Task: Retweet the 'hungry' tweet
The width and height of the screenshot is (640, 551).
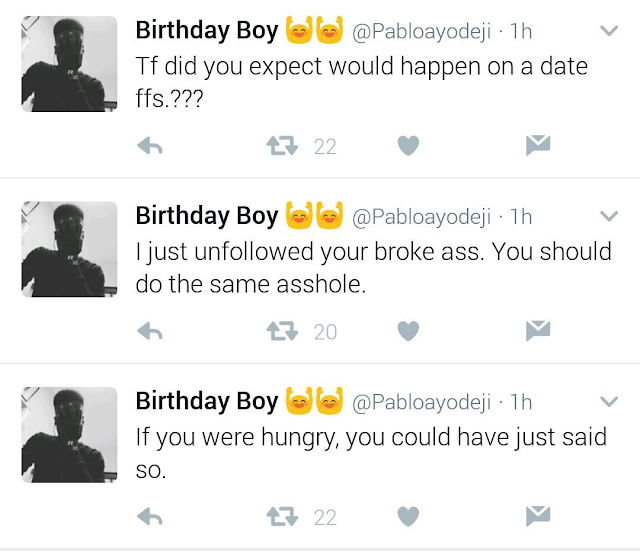Action: (282, 517)
